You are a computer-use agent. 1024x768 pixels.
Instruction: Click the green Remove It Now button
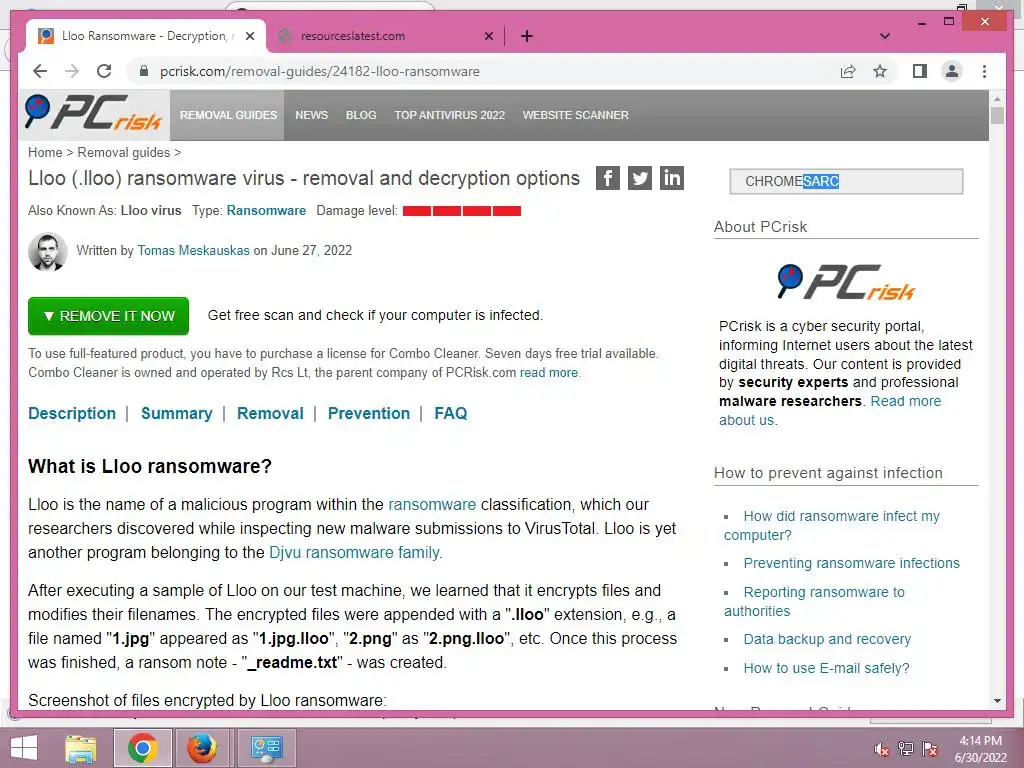click(x=108, y=316)
